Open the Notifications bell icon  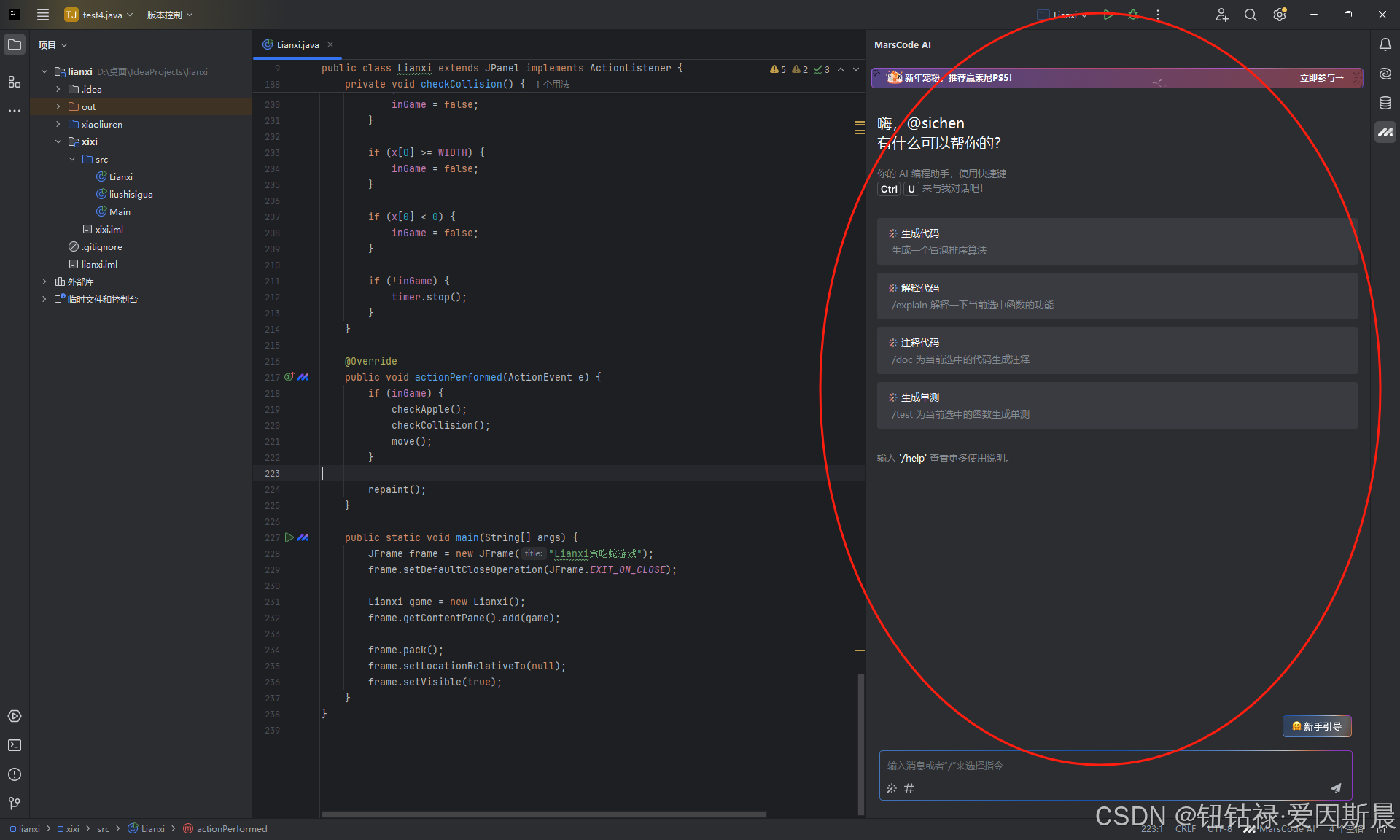click(1385, 44)
